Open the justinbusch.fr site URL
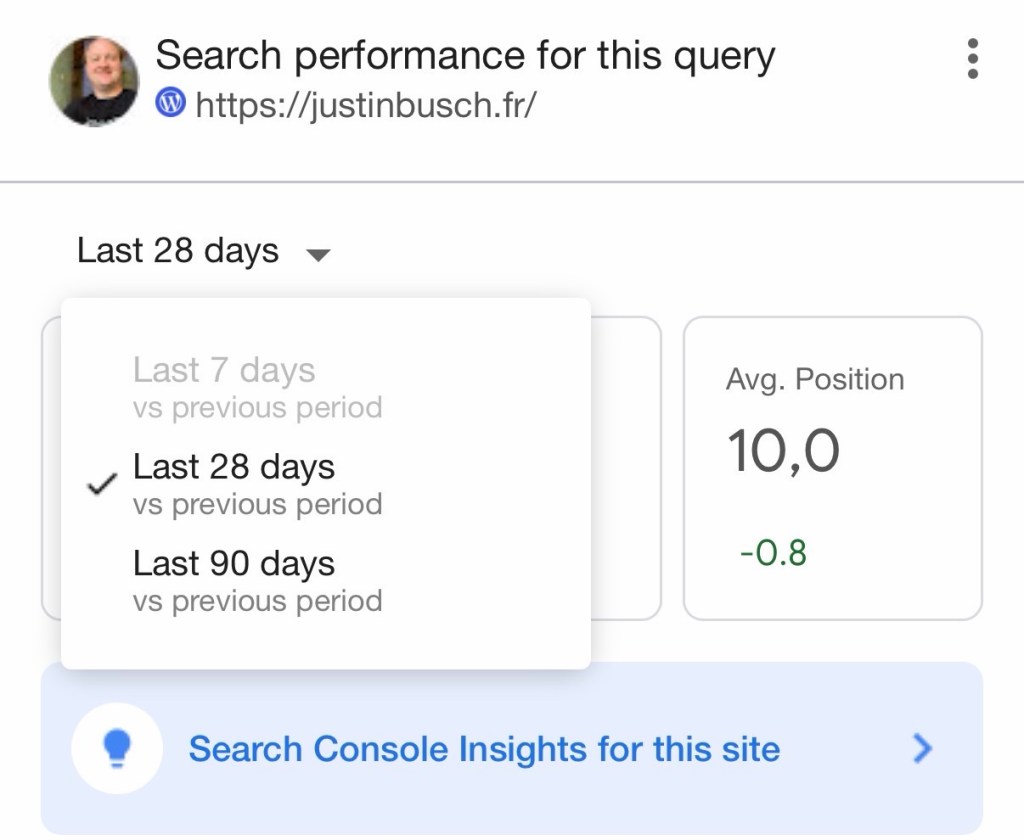Image resolution: width=1024 pixels, height=840 pixels. [366, 104]
